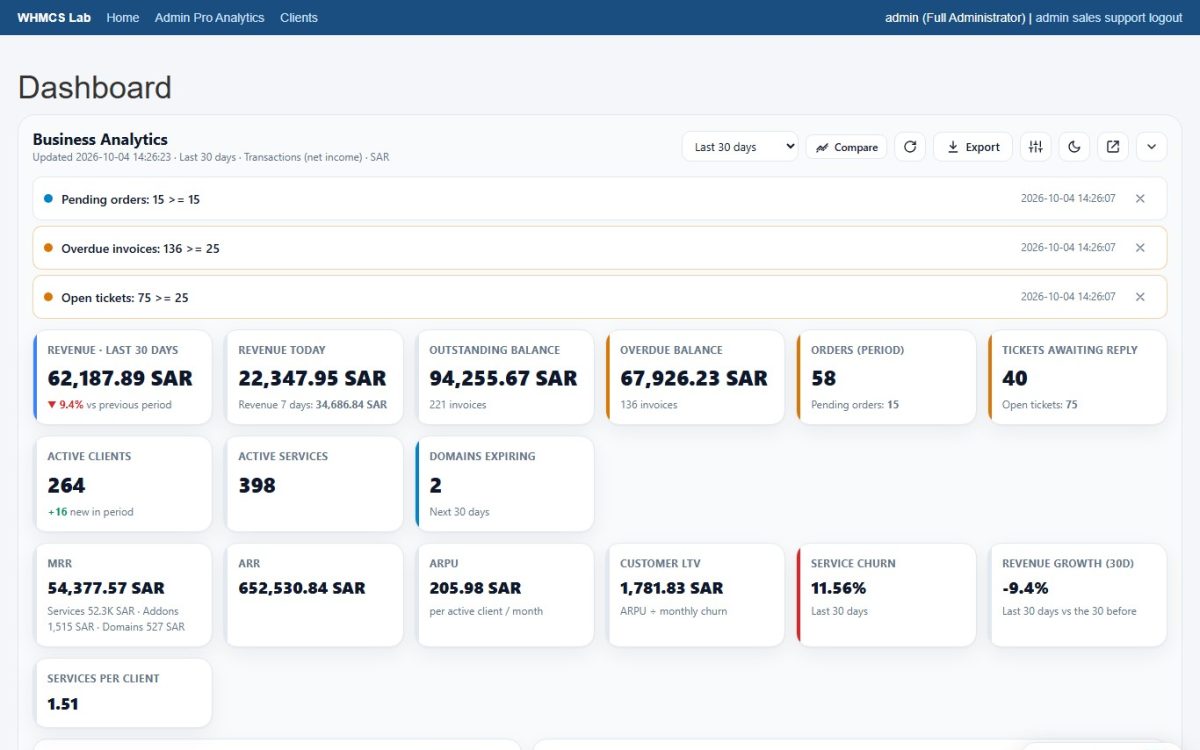Open the sliders settings icon
This screenshot has width=1200, height=750.
click(1036, 147)
